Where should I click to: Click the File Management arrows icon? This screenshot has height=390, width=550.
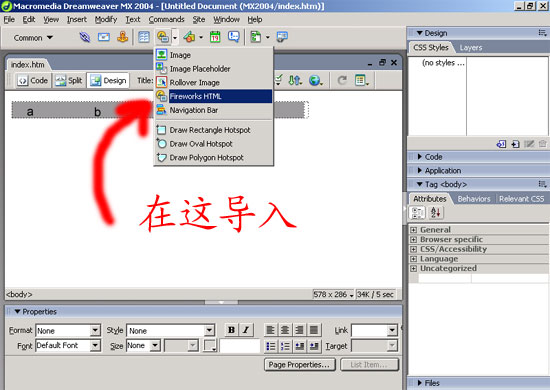295,81
